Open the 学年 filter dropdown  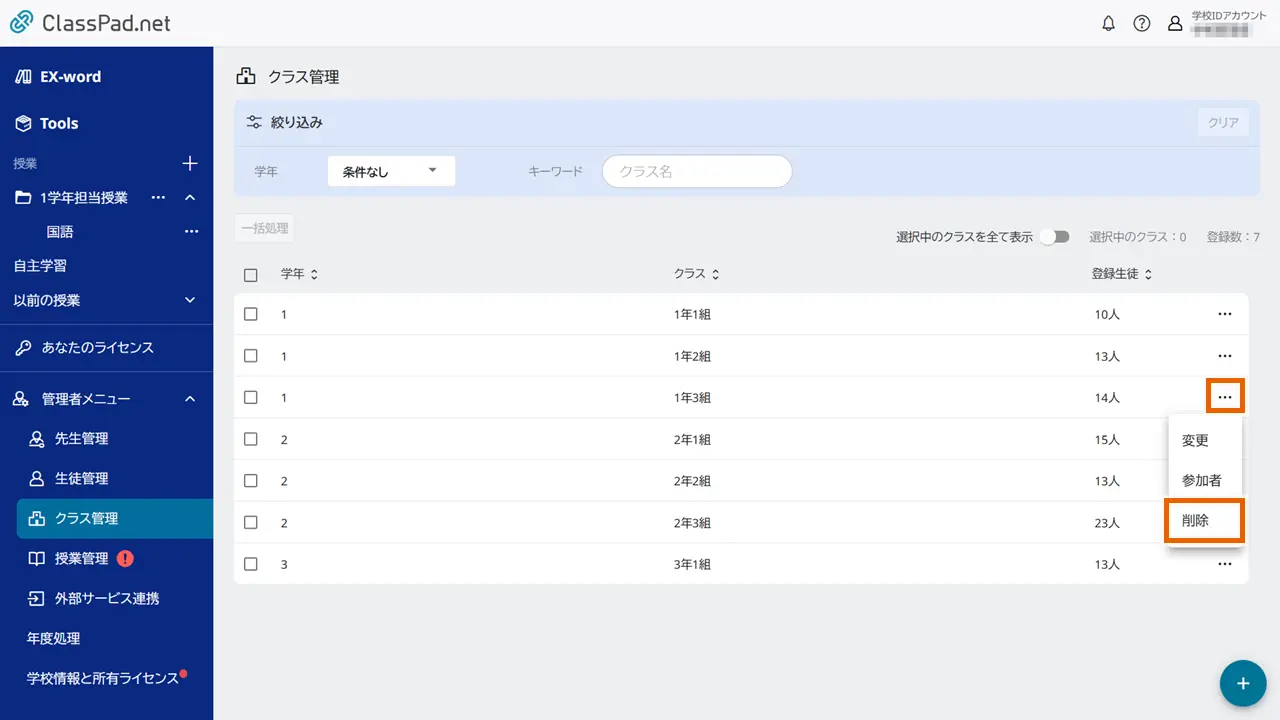(x=391, y=171)
